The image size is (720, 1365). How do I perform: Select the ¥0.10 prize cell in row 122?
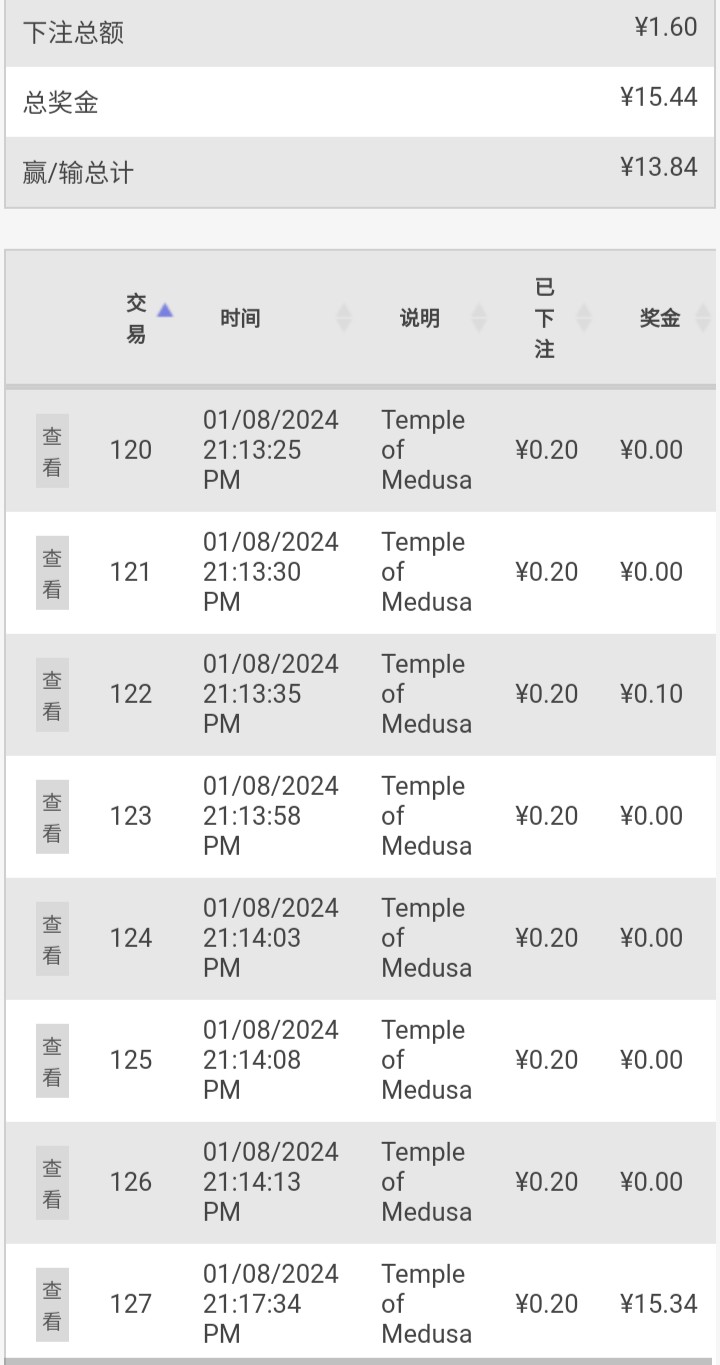click(x=652, y=694)
